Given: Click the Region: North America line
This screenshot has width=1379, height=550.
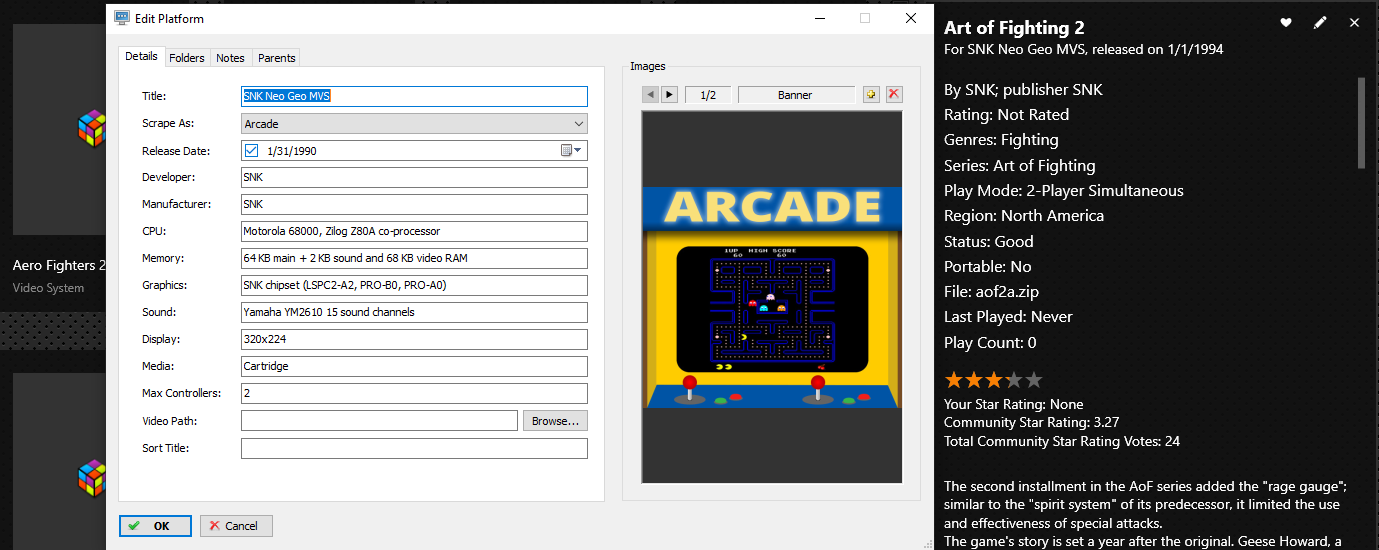Looking at the screenshot, I should pos(1024,216).
